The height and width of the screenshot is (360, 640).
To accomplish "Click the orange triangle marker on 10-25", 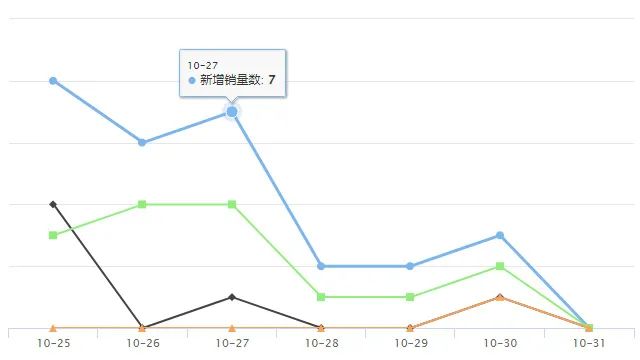I will point(53,328).
